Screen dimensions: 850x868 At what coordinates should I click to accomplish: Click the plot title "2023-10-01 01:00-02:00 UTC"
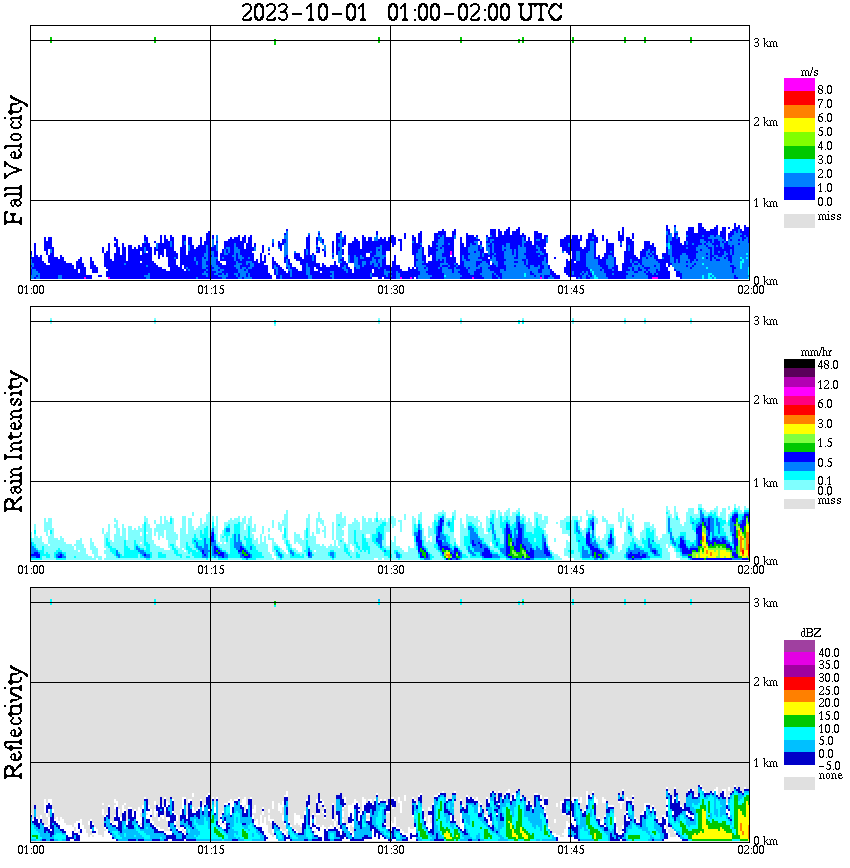coord(401,12)
